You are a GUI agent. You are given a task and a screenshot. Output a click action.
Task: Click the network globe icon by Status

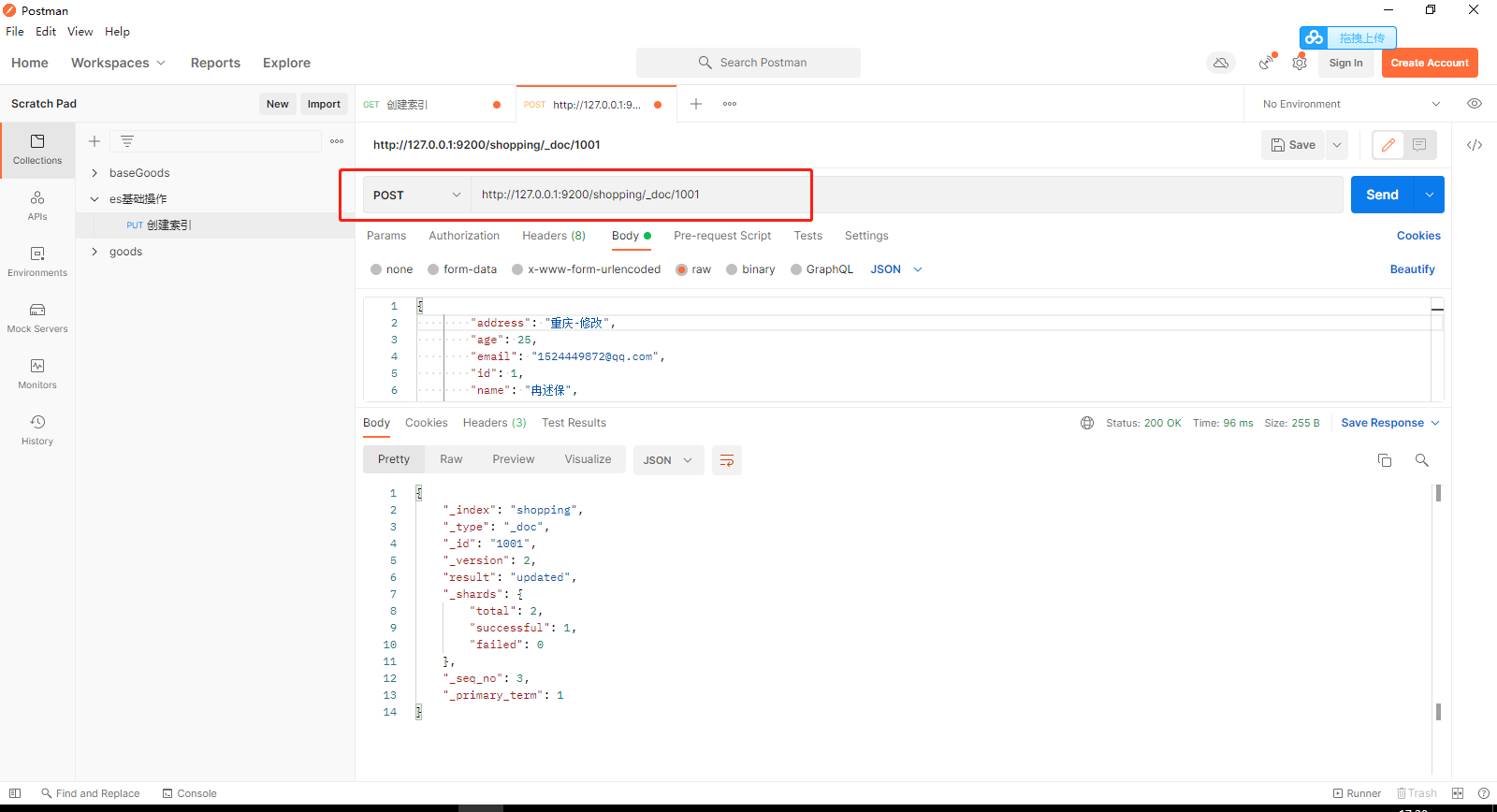pos(1087,423)
